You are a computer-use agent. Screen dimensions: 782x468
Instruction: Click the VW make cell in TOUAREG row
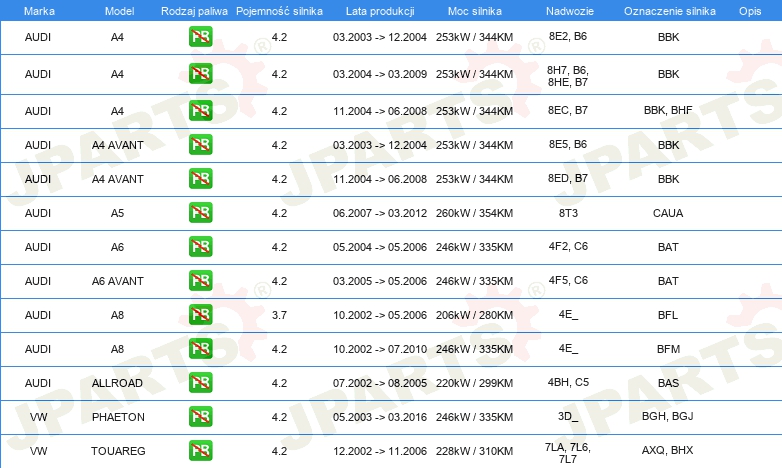click(38, 451)
